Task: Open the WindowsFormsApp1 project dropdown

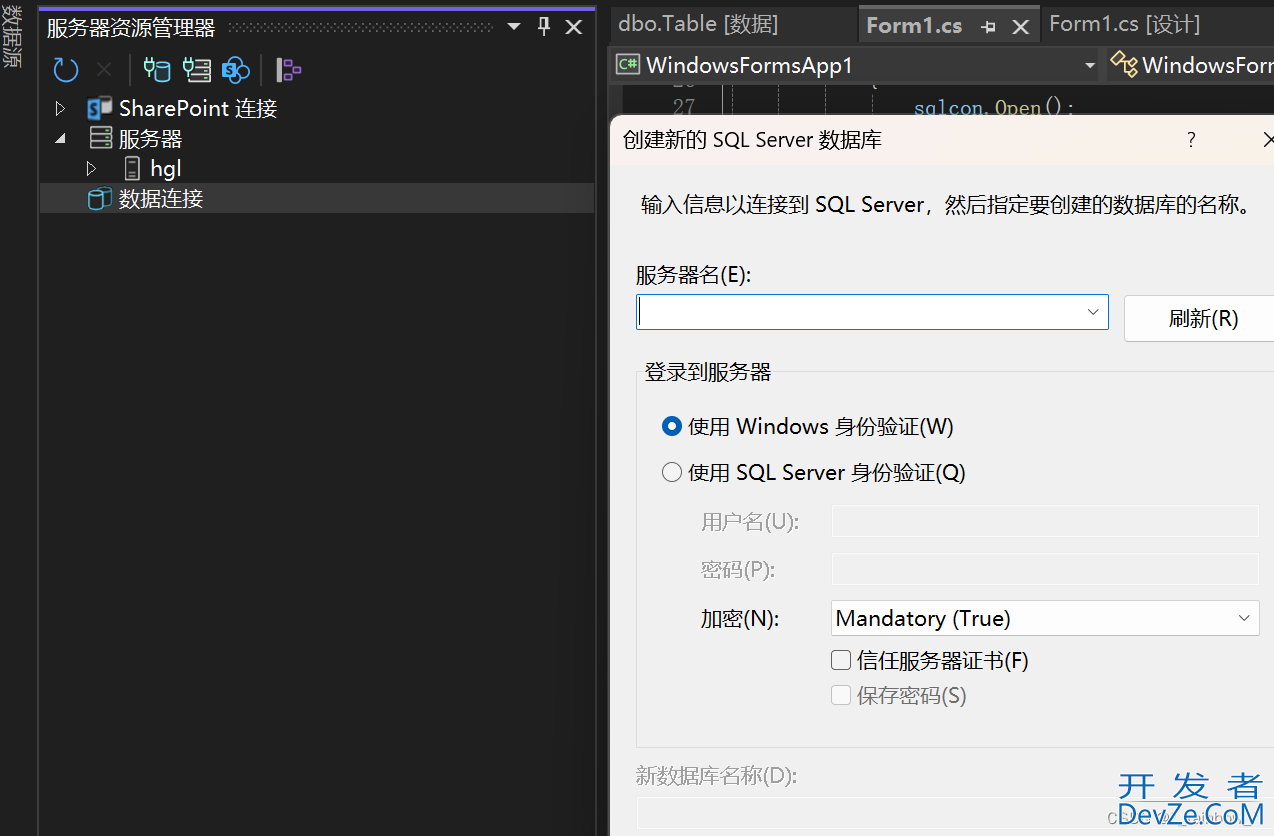Action: pyautogui.click(x=1090, y=65)
